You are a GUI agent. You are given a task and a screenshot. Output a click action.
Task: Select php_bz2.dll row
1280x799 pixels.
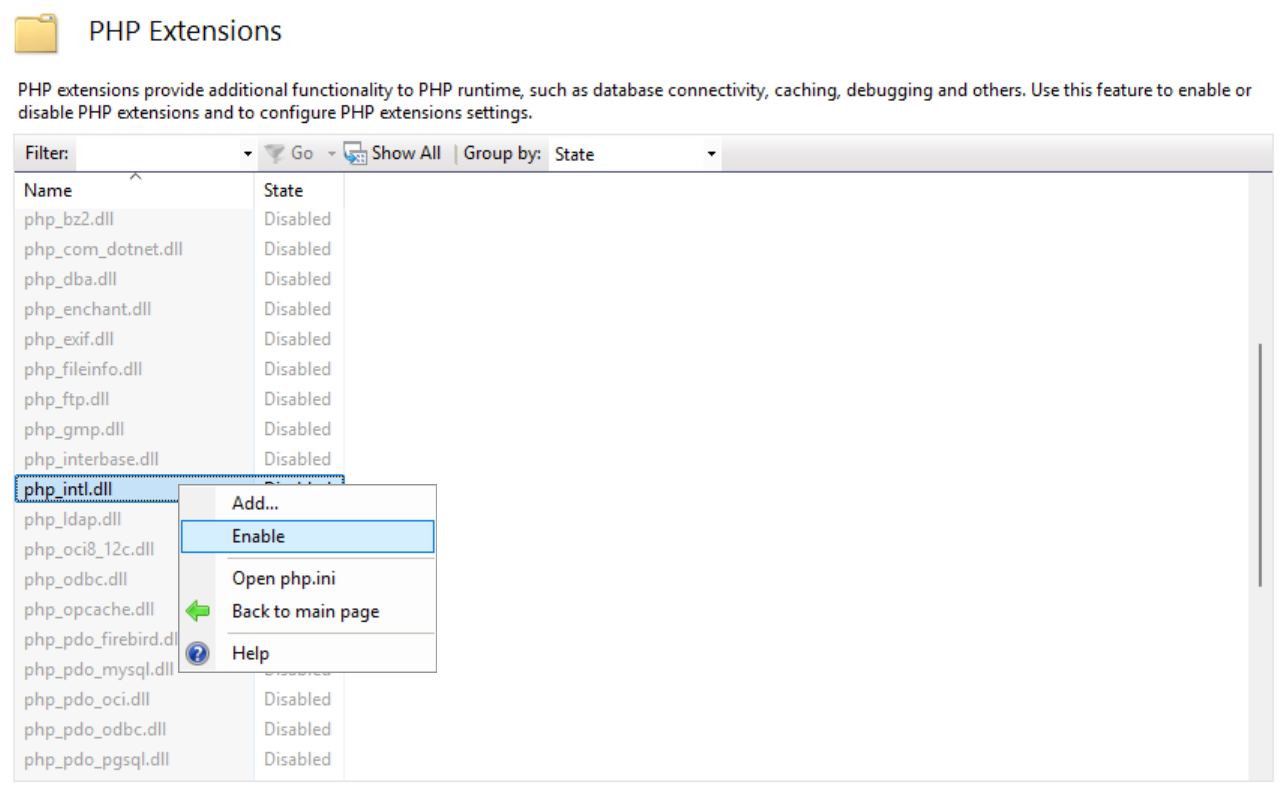pyautogui.click(x=179, y=219)
